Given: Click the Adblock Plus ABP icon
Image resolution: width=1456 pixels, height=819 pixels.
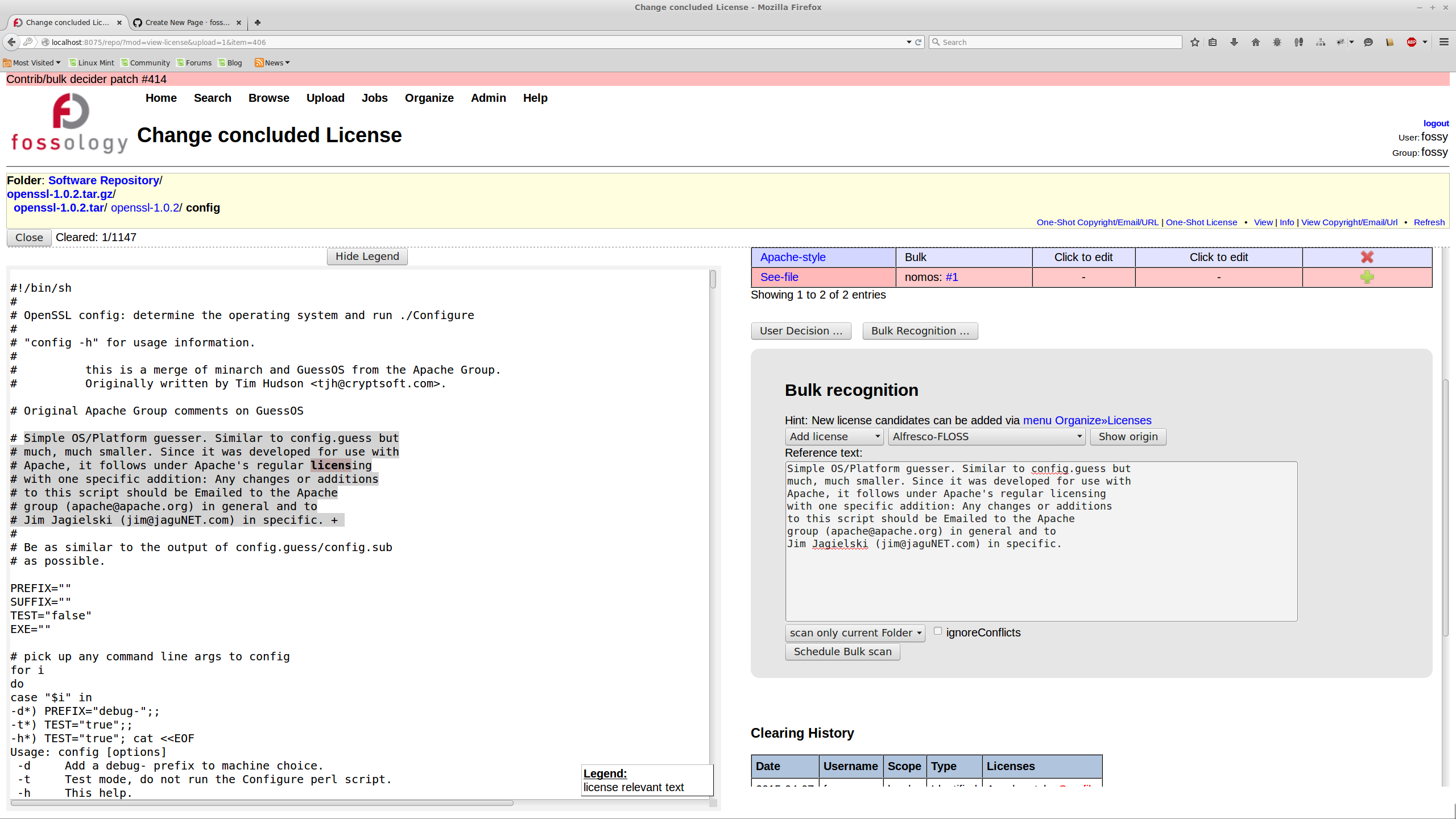Looking at the screenshot, I should pyautogui.click(x=1412, y=42).
